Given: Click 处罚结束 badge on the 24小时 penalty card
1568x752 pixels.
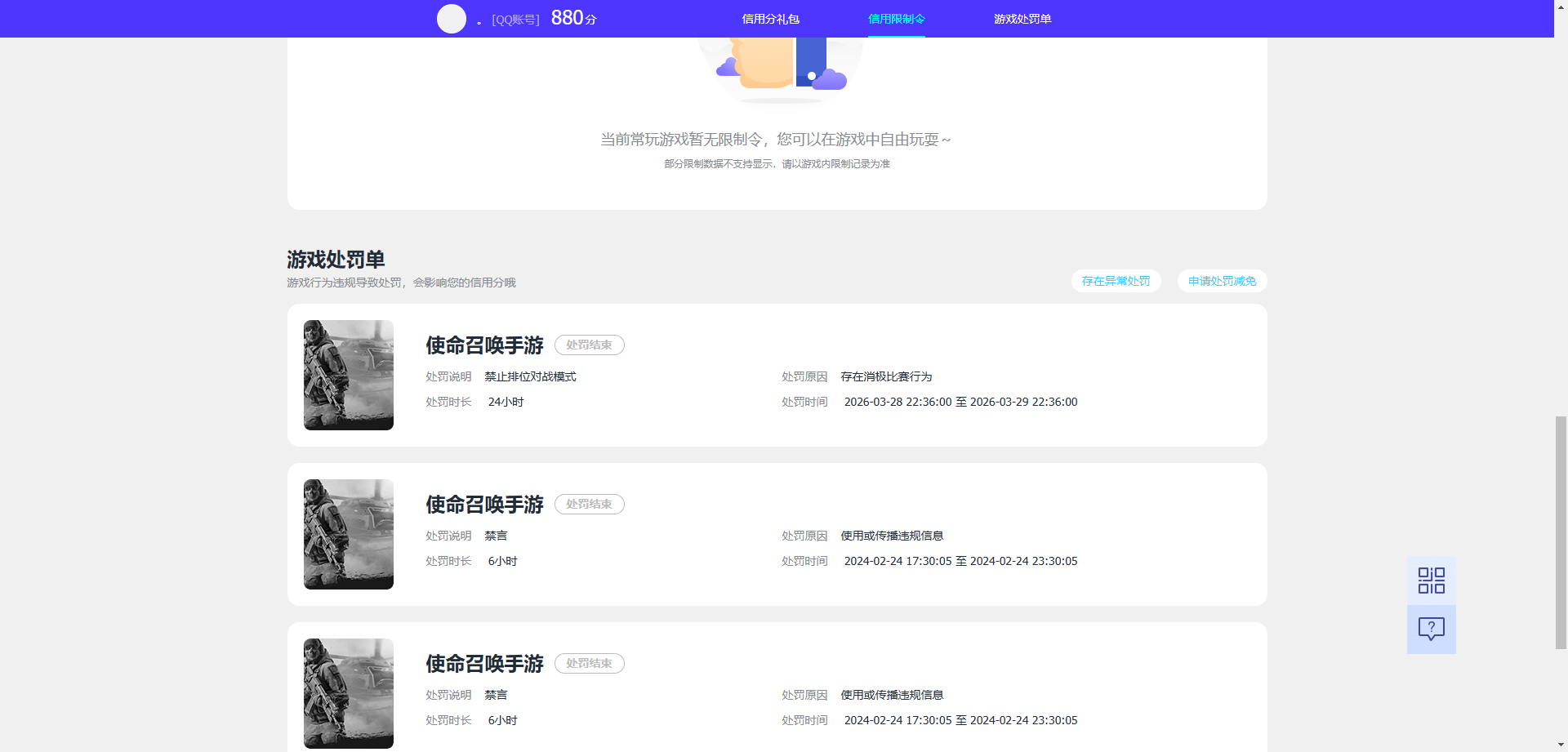Looking at the screenshot, I should [x=590, y=345].
